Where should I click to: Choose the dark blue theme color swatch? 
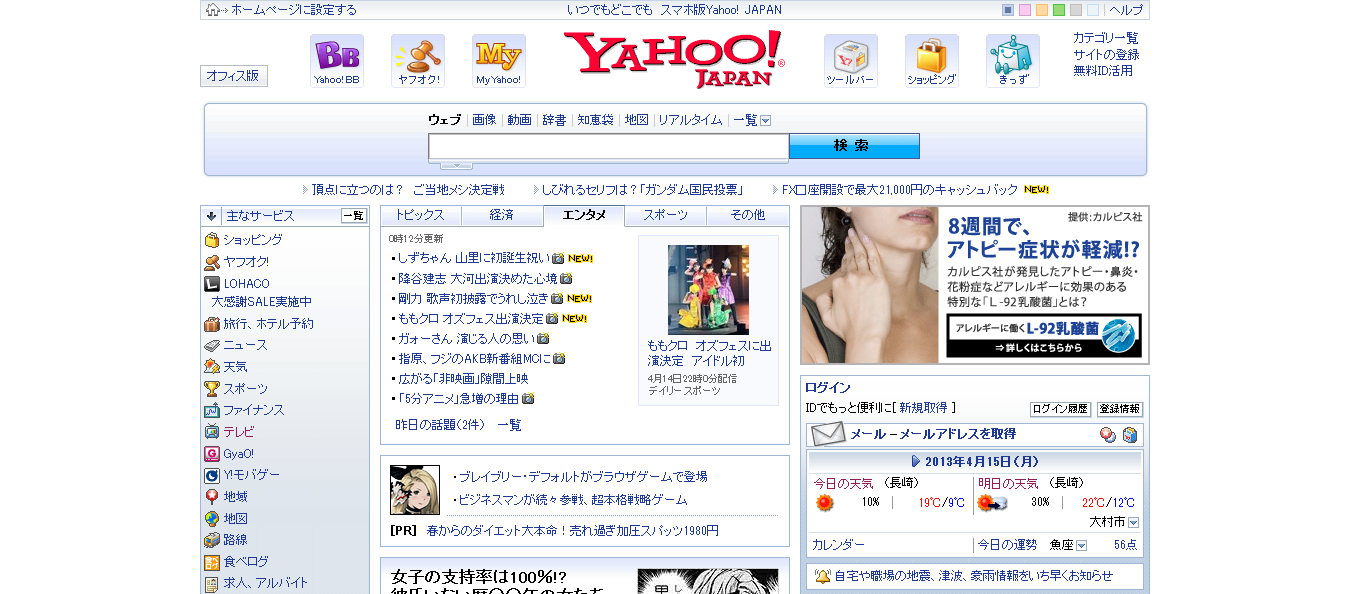(x=1008, y=10)
